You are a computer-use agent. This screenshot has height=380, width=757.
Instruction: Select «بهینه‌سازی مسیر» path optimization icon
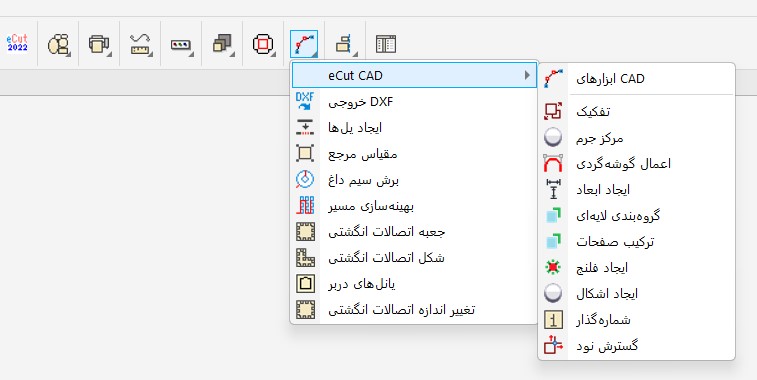[x=305, y=206]
